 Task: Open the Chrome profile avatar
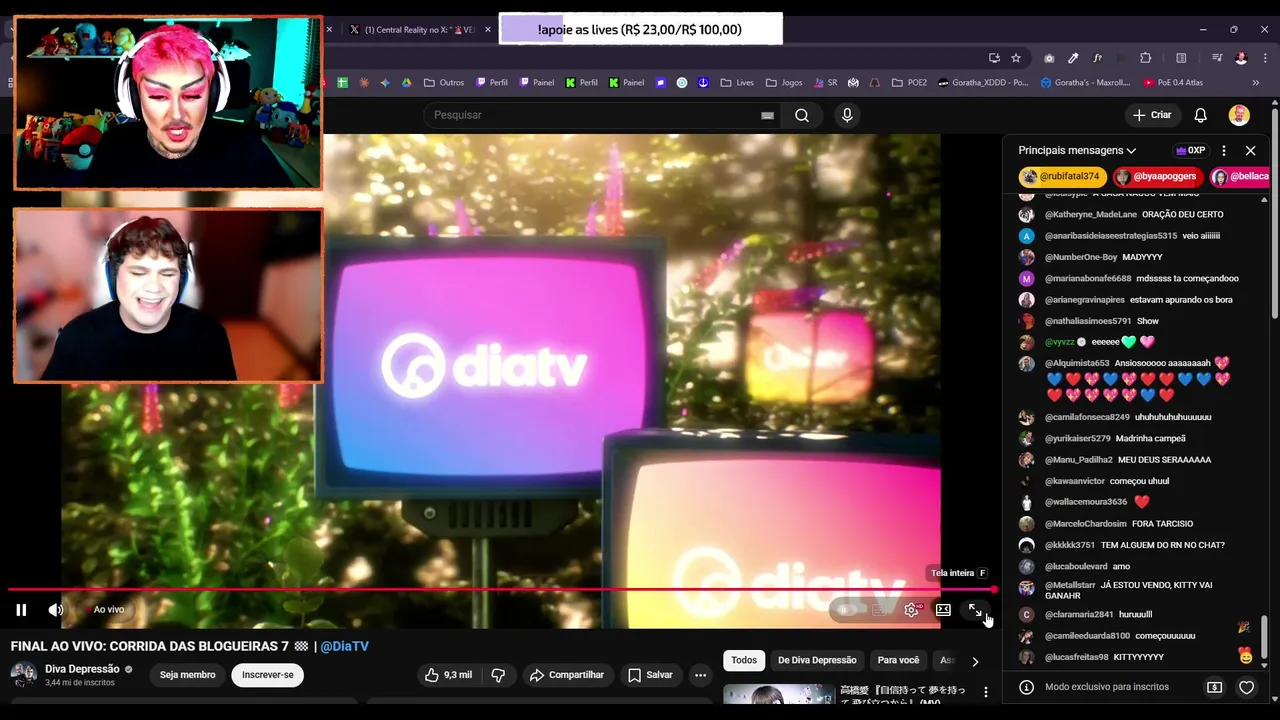(x=1241, y=58)
